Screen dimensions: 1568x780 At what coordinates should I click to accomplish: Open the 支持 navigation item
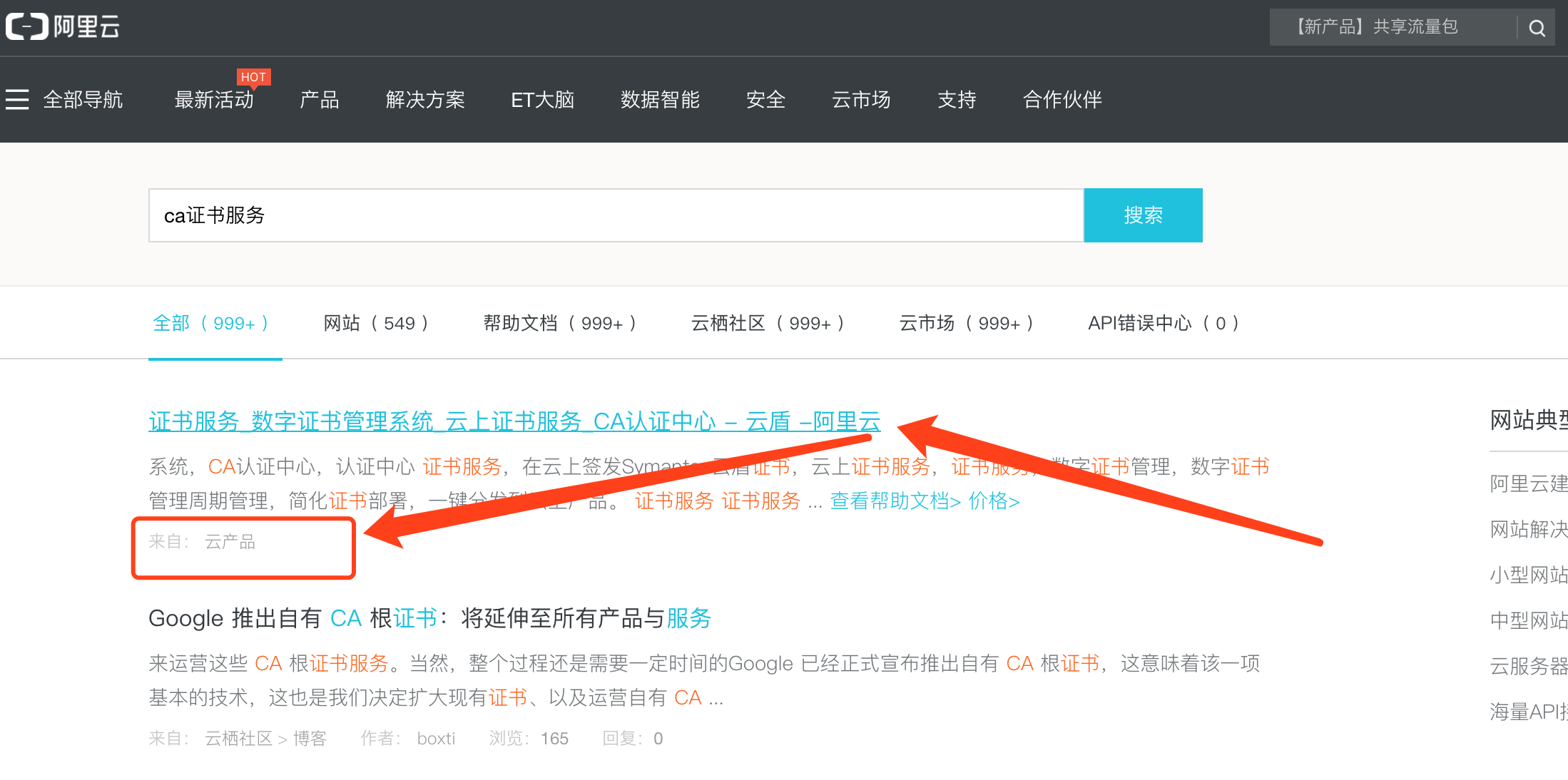pyautogui.click(x=957, y=100)
